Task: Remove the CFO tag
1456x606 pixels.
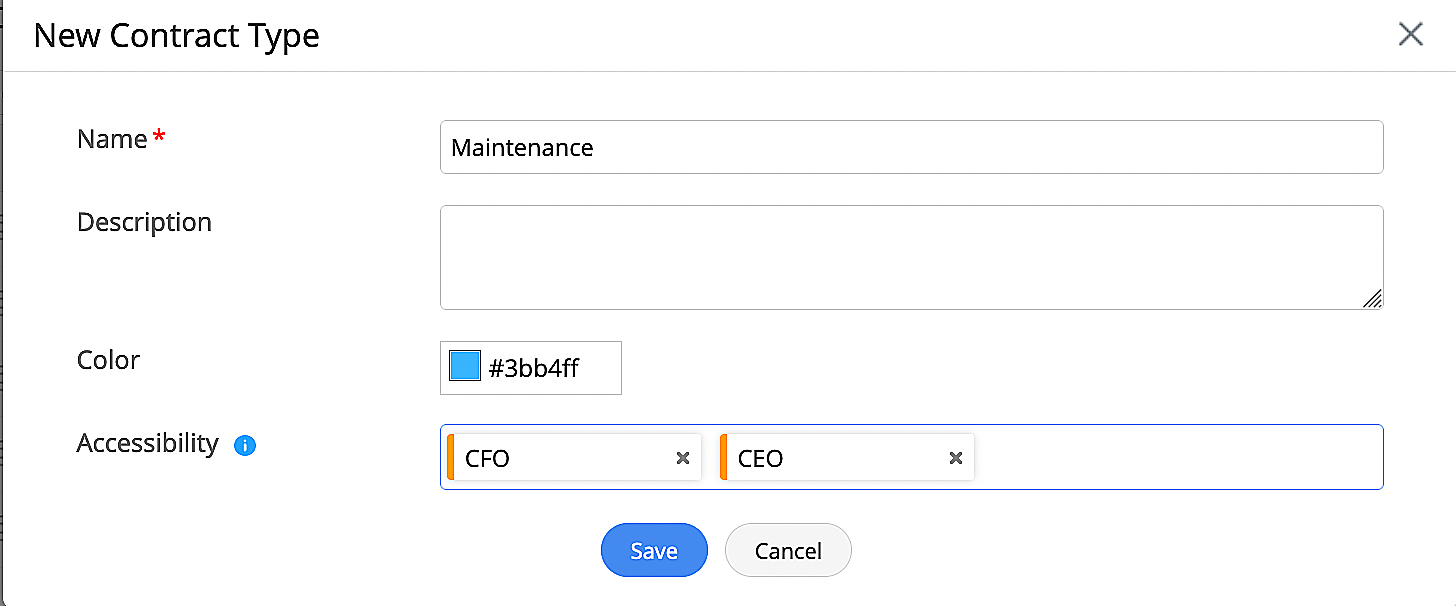Action: tap(683, 458)
